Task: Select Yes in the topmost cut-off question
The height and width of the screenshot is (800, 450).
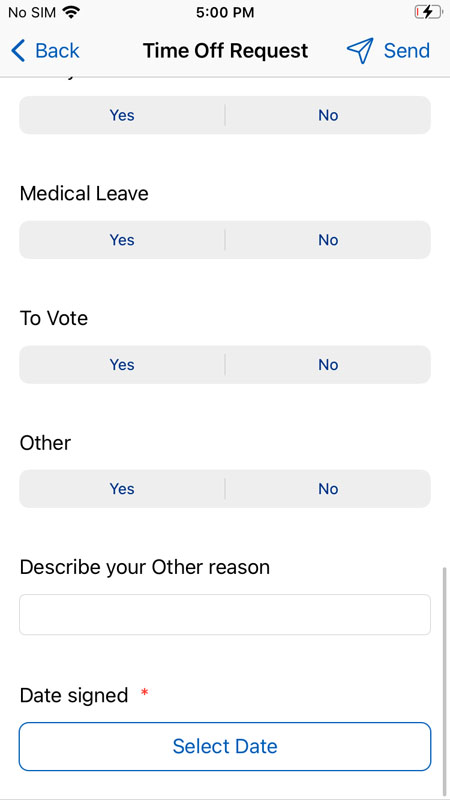Action: (x=122, y=115)
